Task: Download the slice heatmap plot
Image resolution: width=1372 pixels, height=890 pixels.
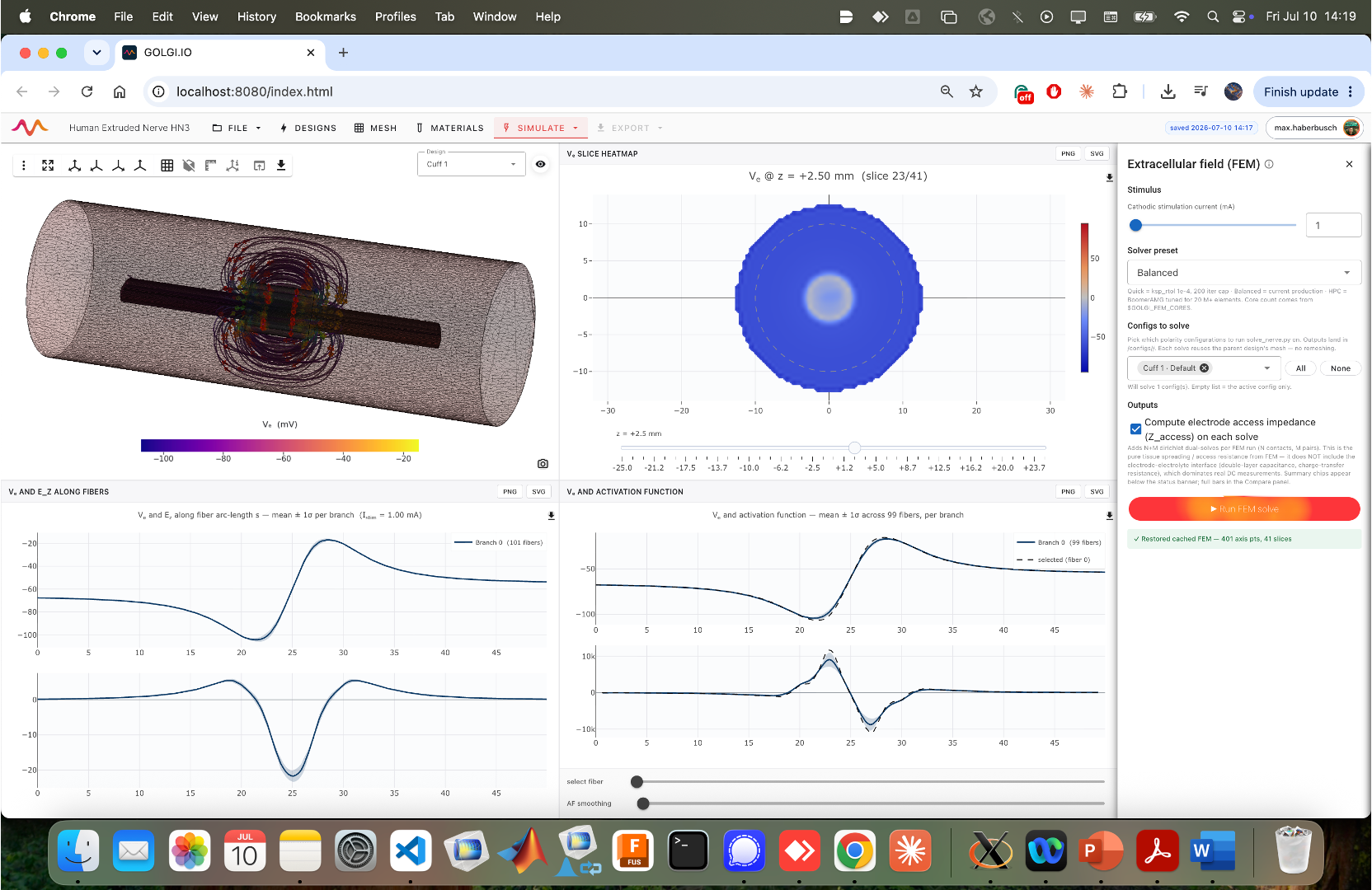Action: tap(1109, 177)
